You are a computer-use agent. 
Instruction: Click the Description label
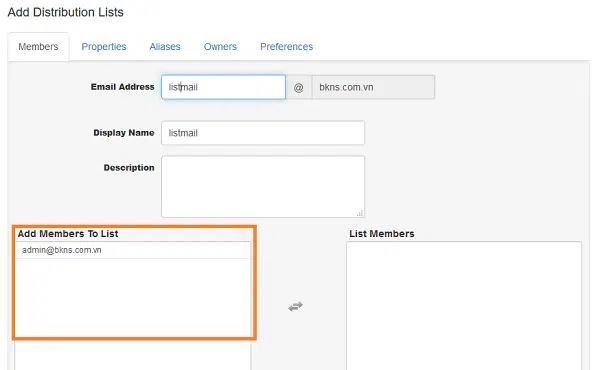[129, 168]
